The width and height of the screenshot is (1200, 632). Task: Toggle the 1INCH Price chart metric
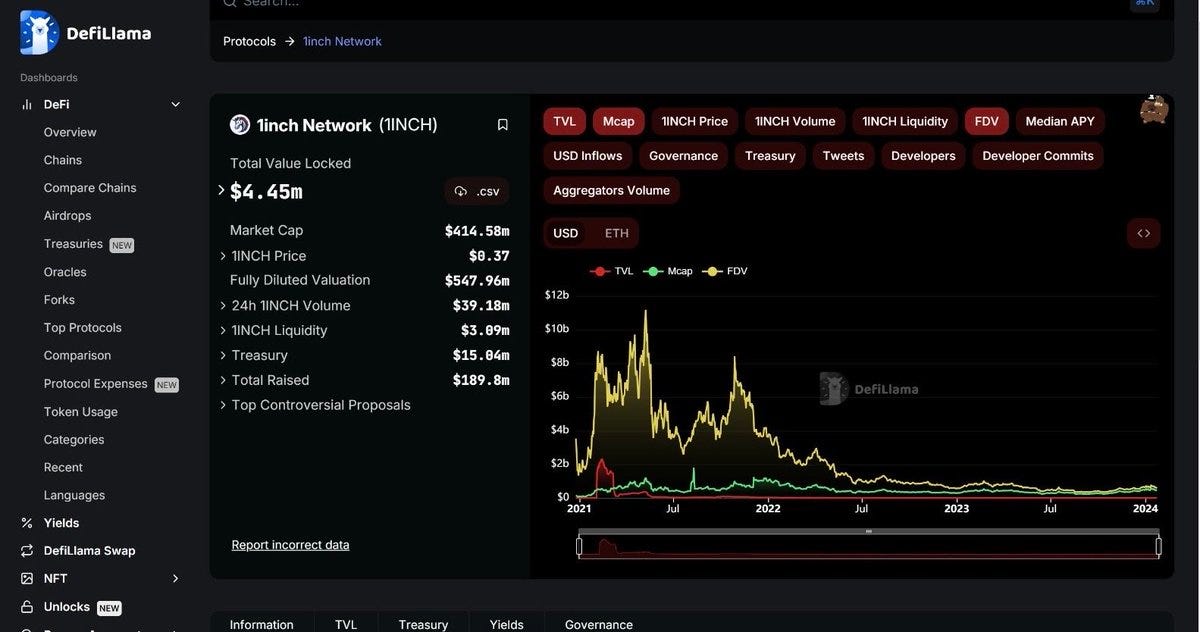click(x=695, y=121)
